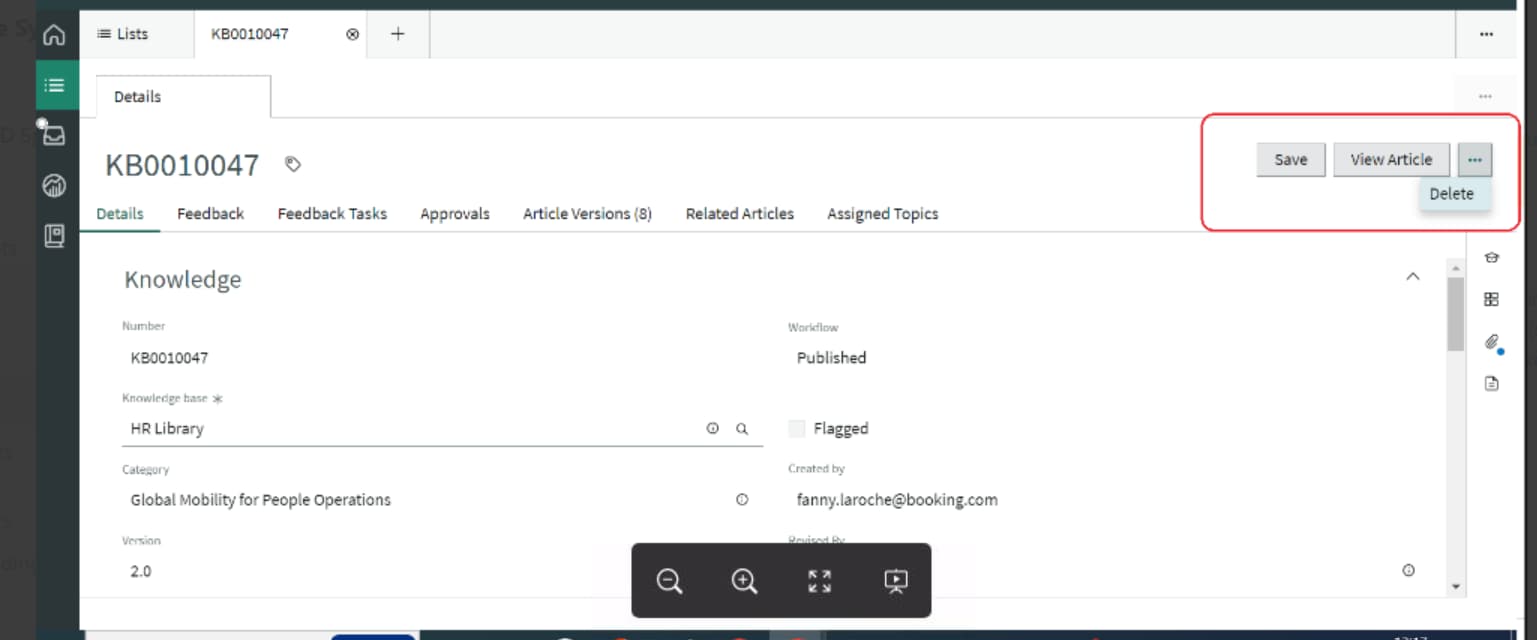Screen dimensions: 1537x640
Task: Open the graduation cap icon on right panel
Action: tap(1491, 257)
